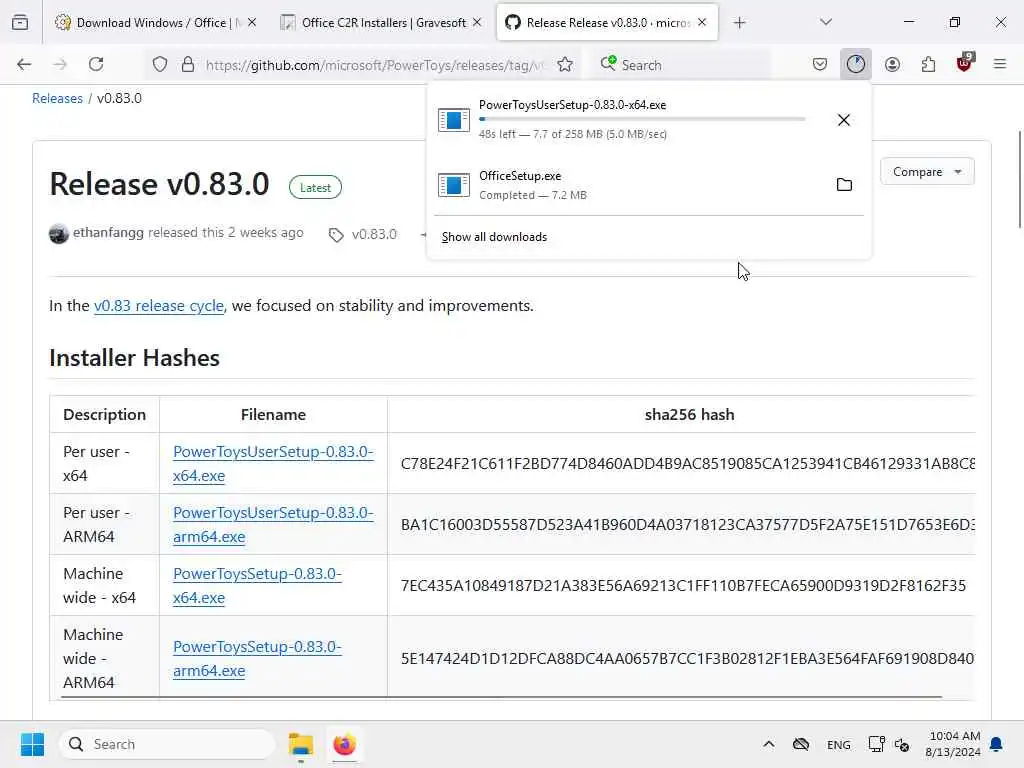View site security lock info

tap(188, 65)
